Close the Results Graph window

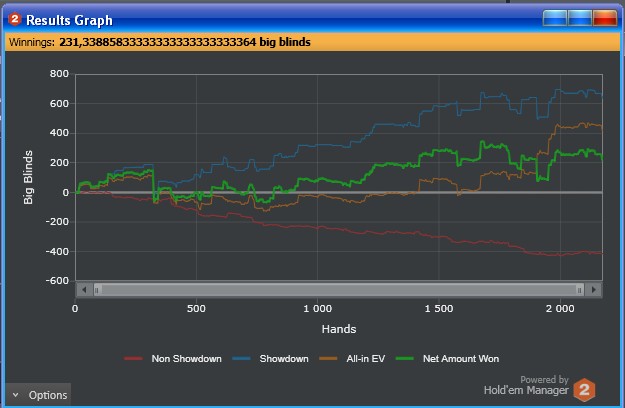coord(605,18)
